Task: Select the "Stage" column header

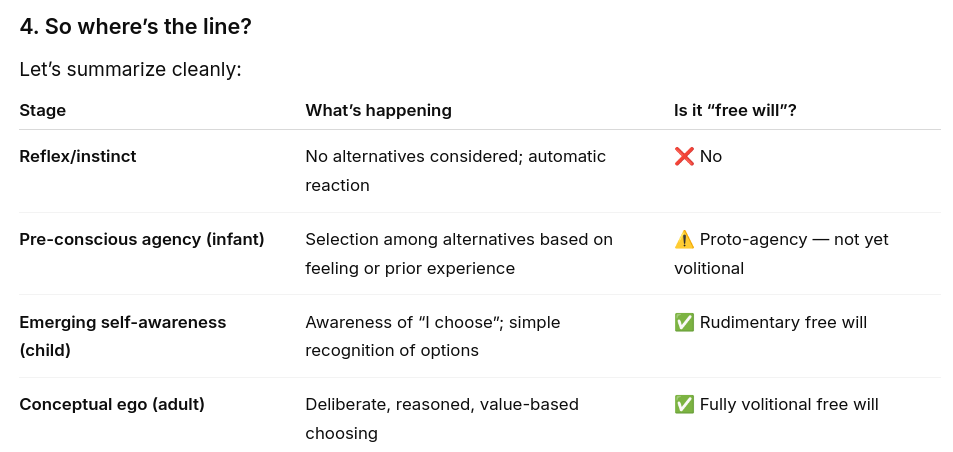Action: [43, 111]
